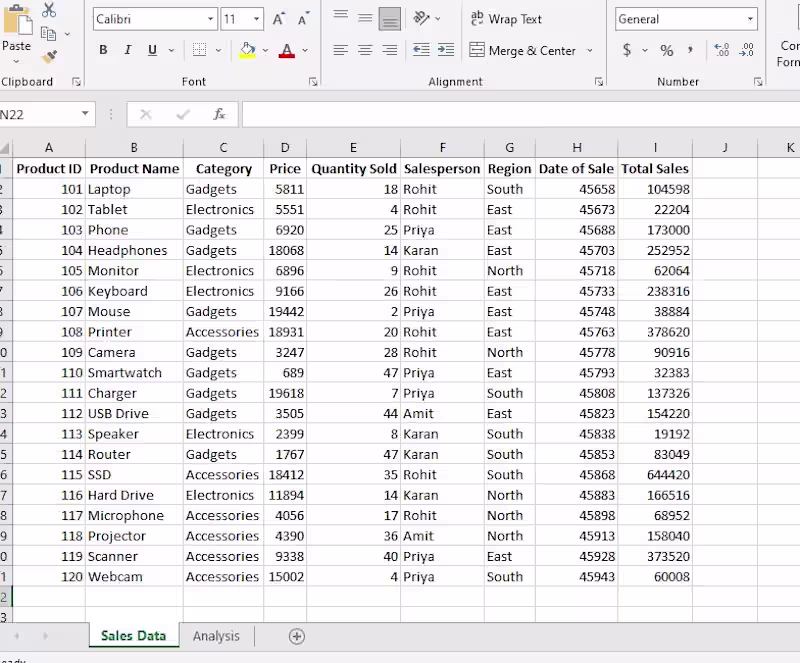Toggle Bold formatting

tap(103, 50)
